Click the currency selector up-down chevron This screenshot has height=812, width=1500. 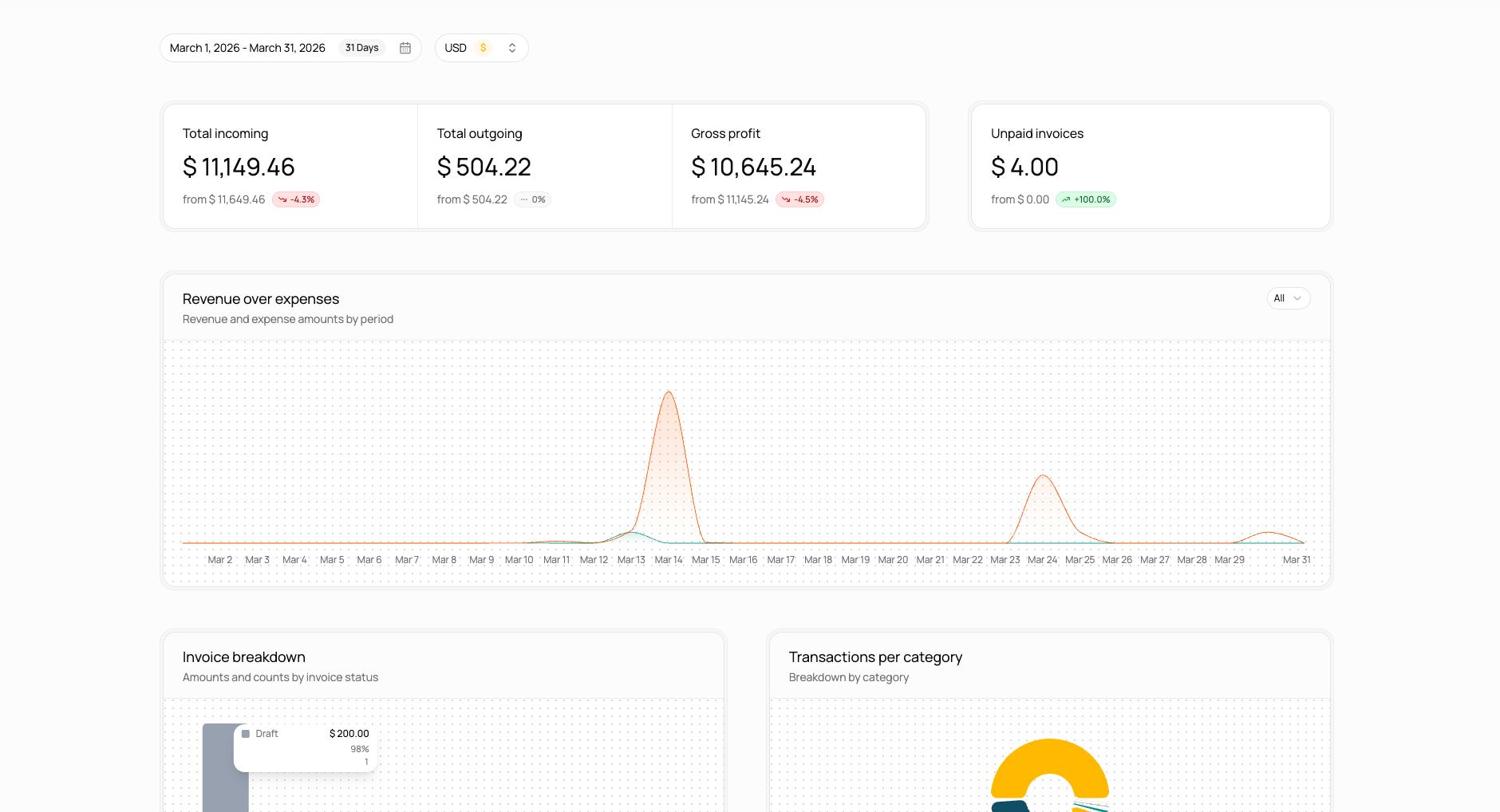[x=512, y=48]
